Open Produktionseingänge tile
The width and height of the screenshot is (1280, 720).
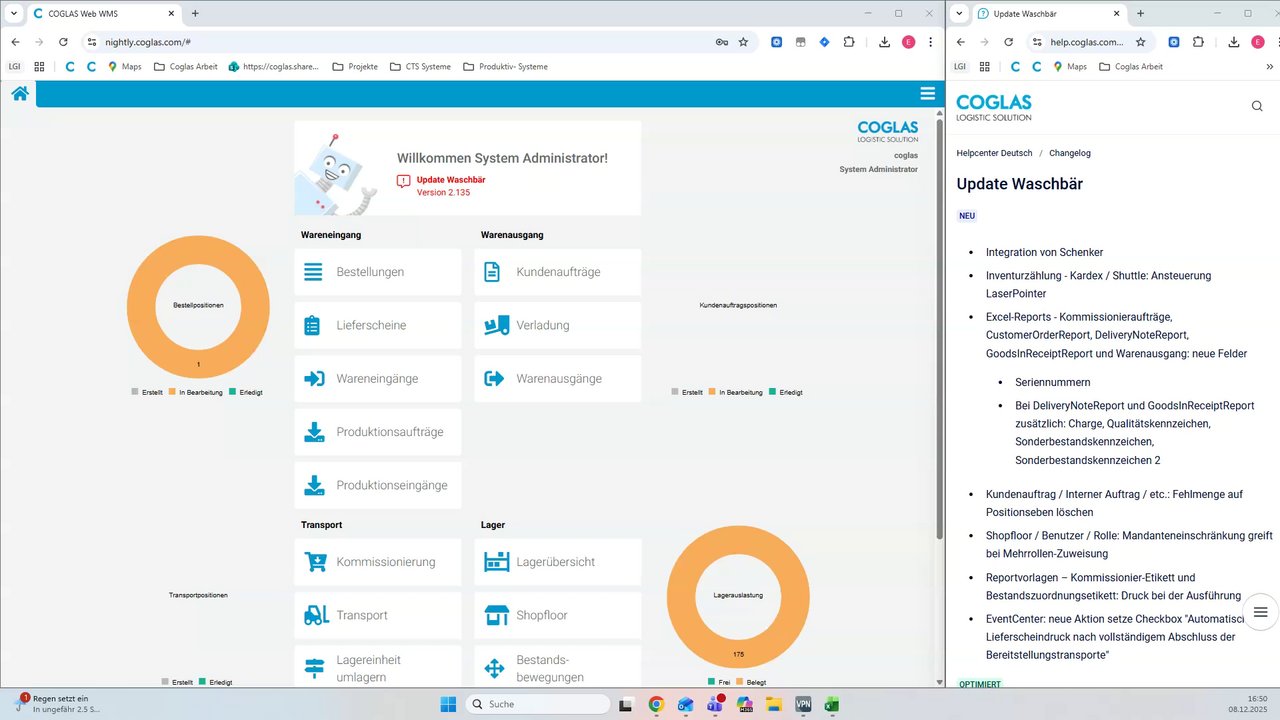coord(378,485)
